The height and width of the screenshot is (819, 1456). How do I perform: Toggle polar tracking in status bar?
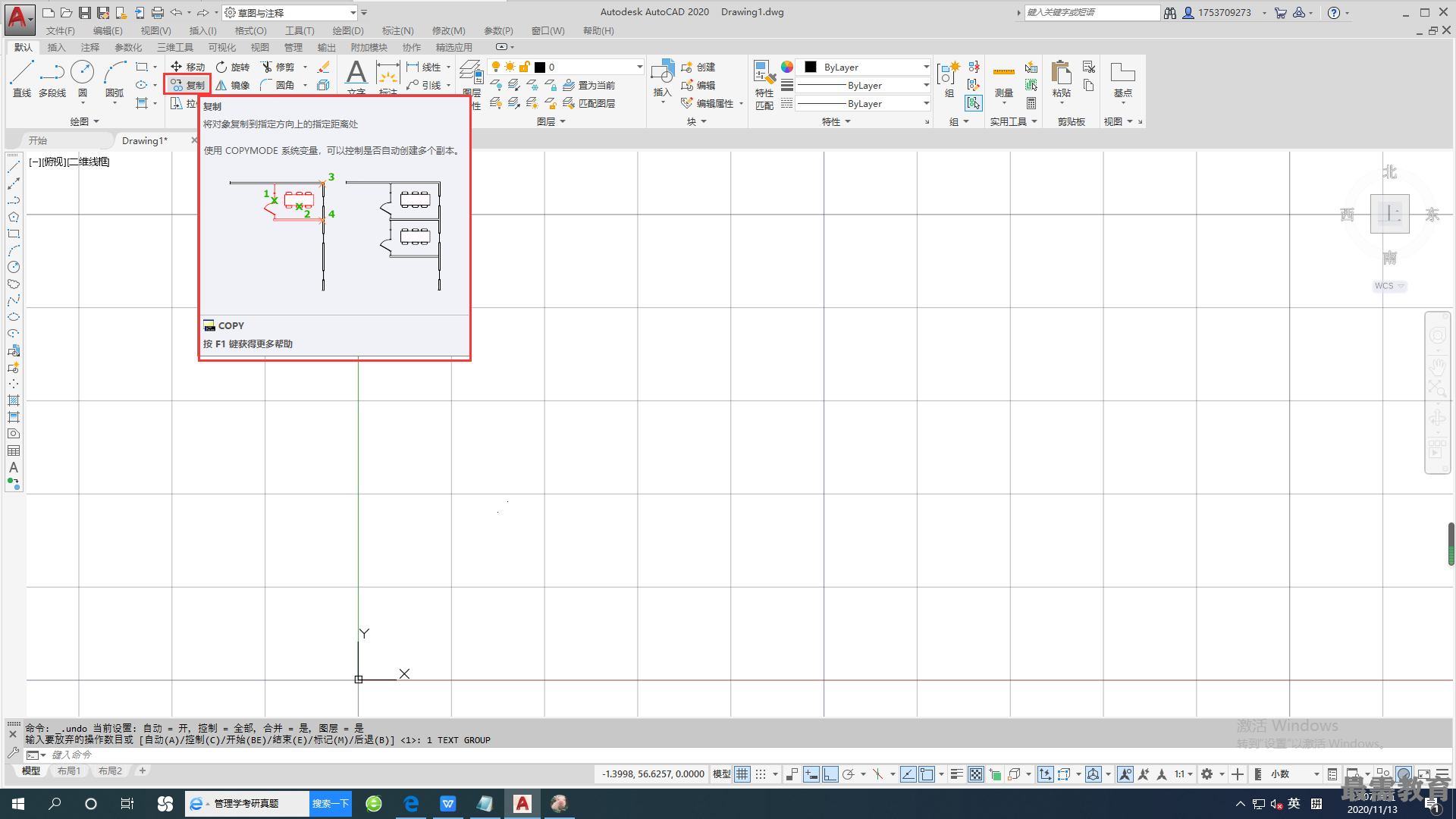(849, 774)
